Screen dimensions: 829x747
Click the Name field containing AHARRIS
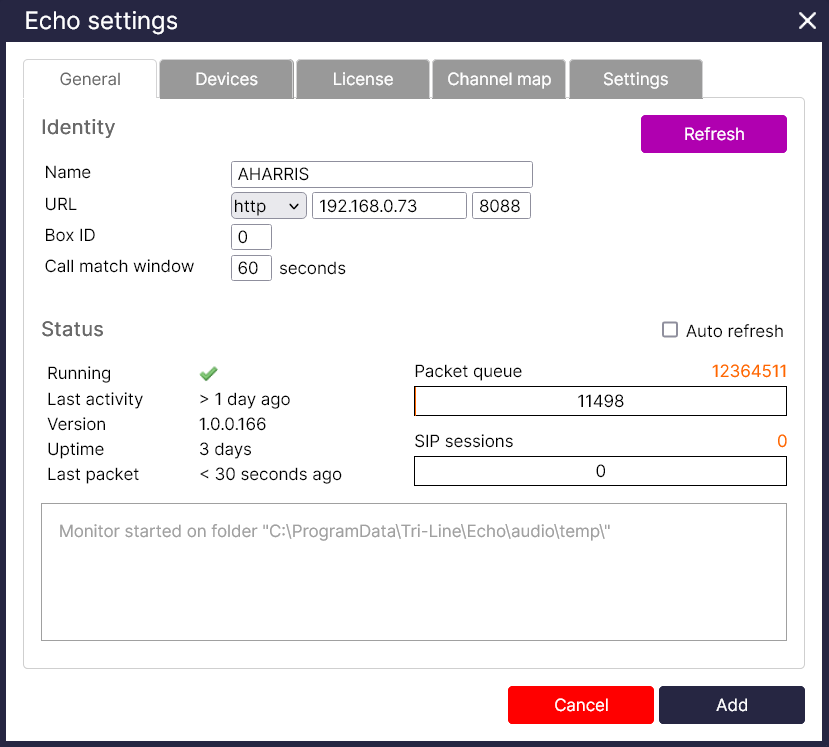[381, 174]
